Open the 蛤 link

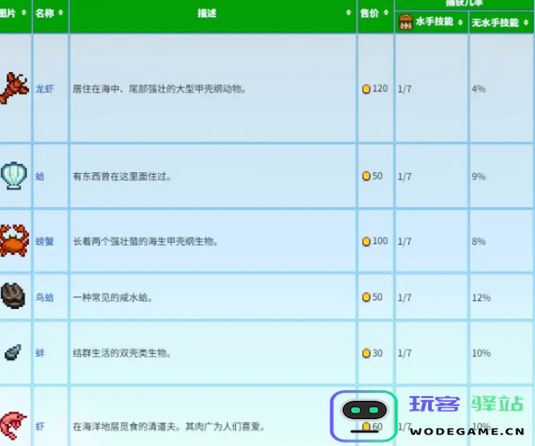click(x=40, y=176)
